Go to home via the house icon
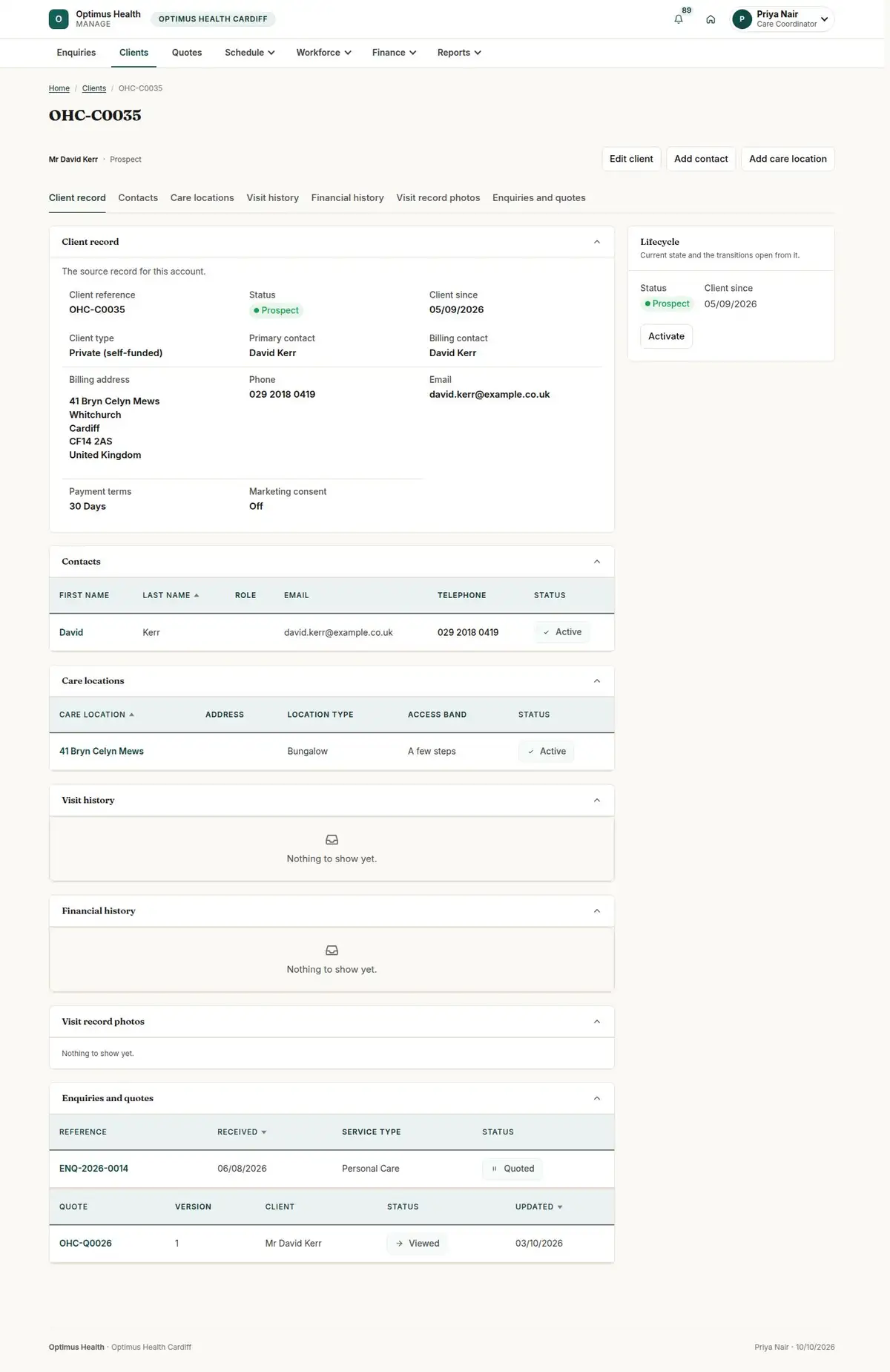Screen dimensions: 890x1372 (x=711, y=19)
